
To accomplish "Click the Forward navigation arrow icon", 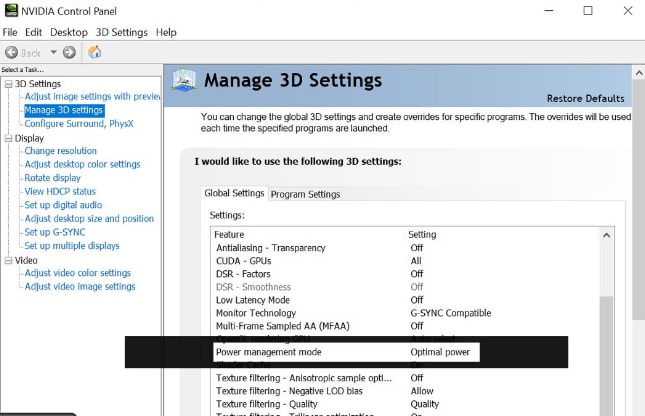I will pyautogui.click(x=69, y=52).
